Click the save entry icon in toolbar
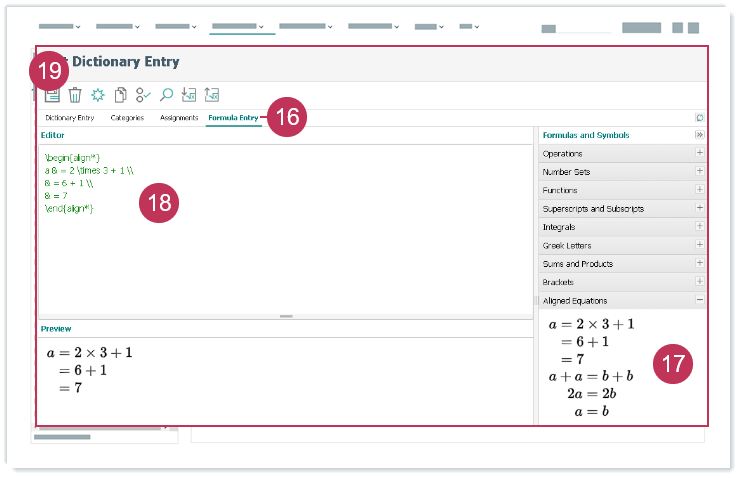The image size is (740, 478). 53,95
